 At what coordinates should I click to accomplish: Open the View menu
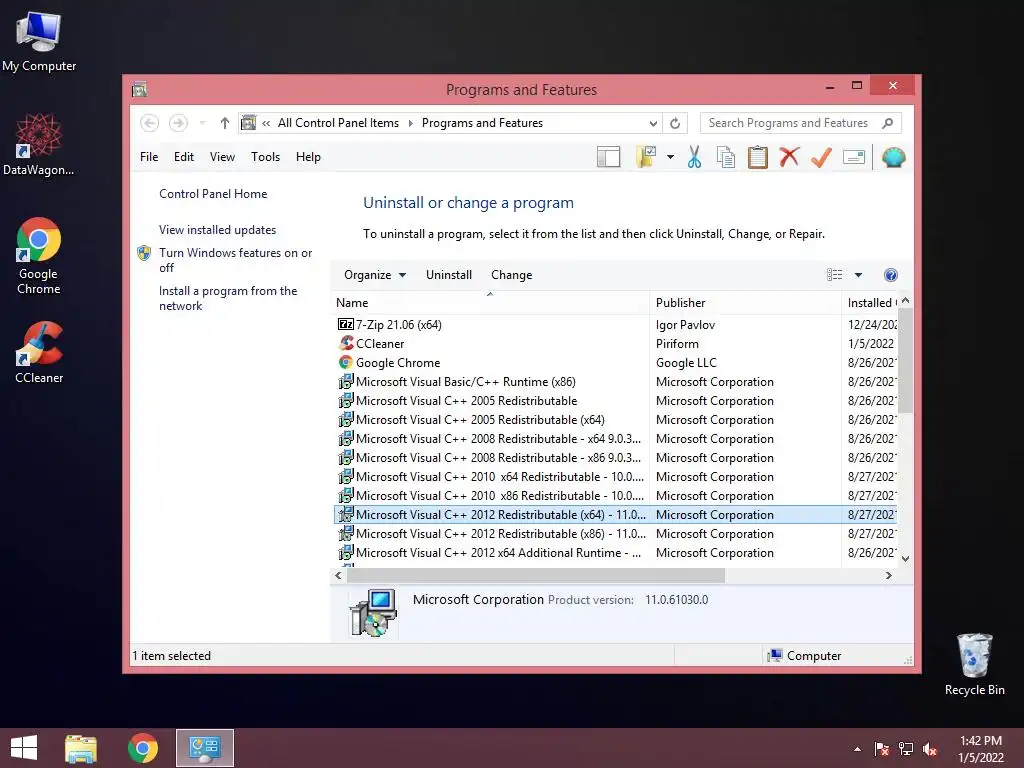(222, 157)
